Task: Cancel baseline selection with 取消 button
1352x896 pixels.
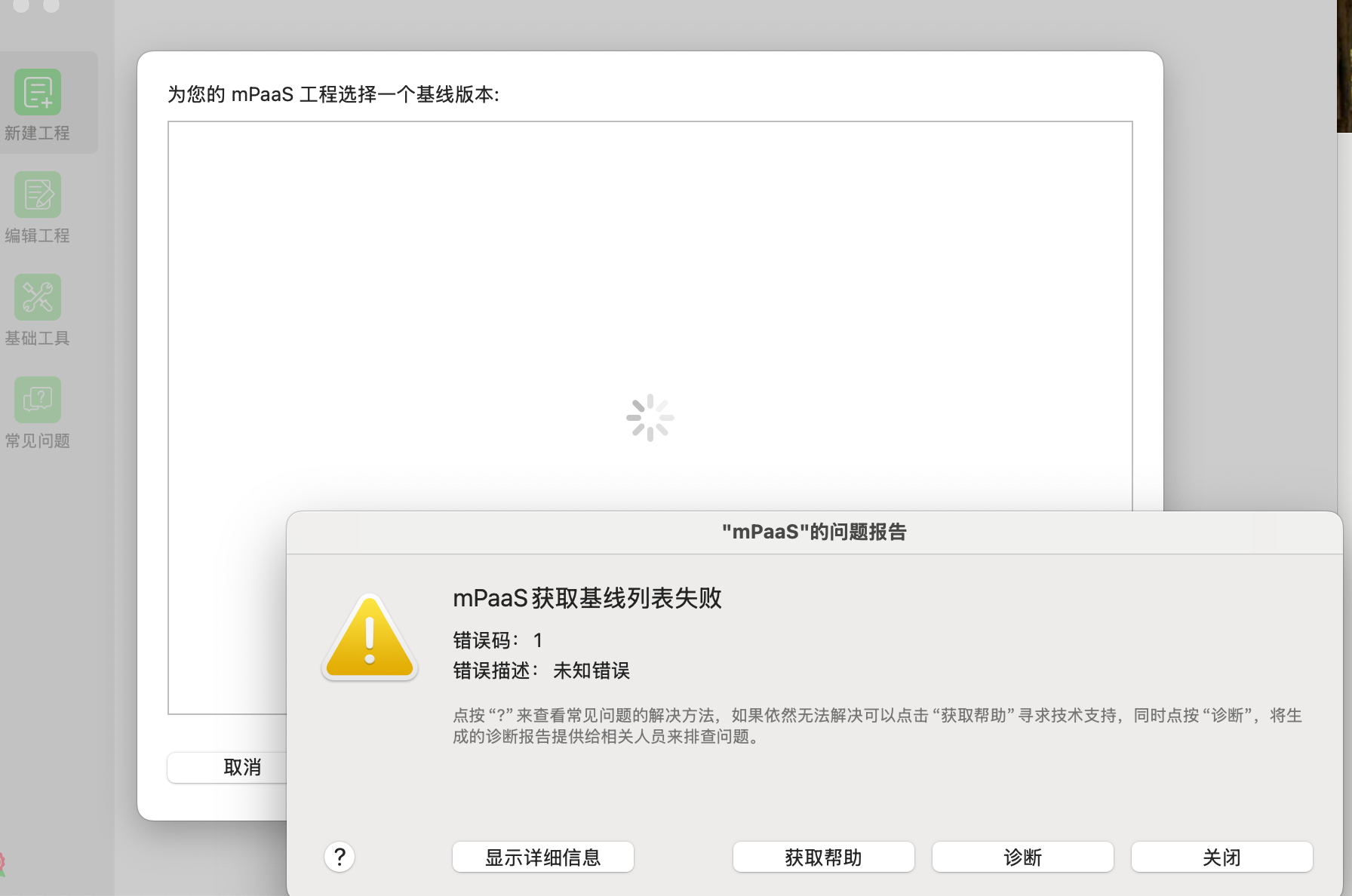Action: click(x=227, y=767)
